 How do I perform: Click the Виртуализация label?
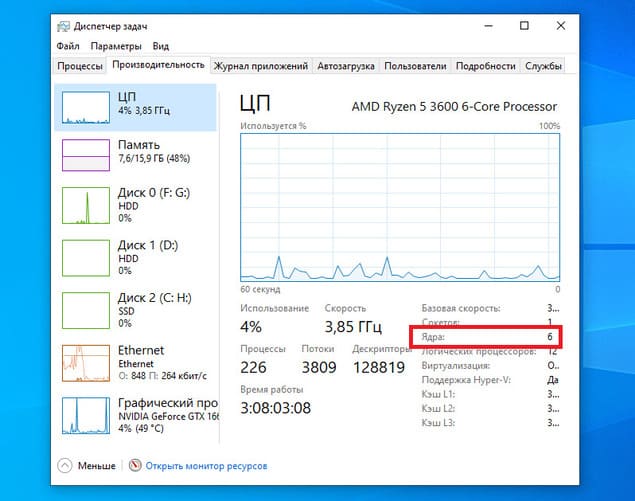pyautogui.click(x=456, y=365)
